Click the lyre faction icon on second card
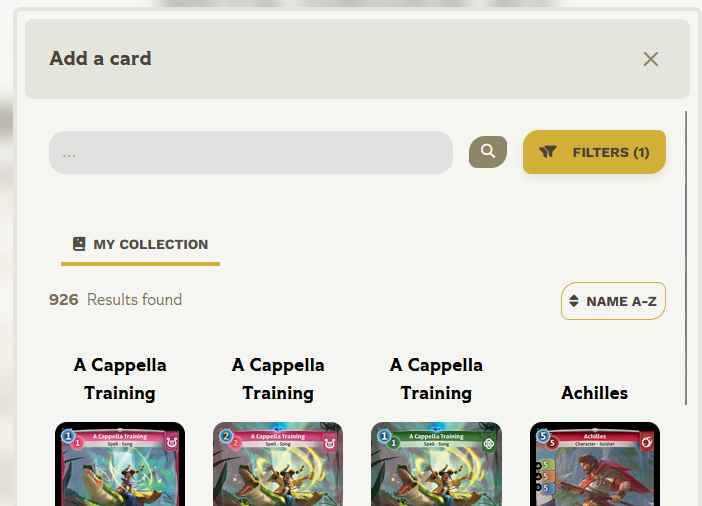 point(330,443)
